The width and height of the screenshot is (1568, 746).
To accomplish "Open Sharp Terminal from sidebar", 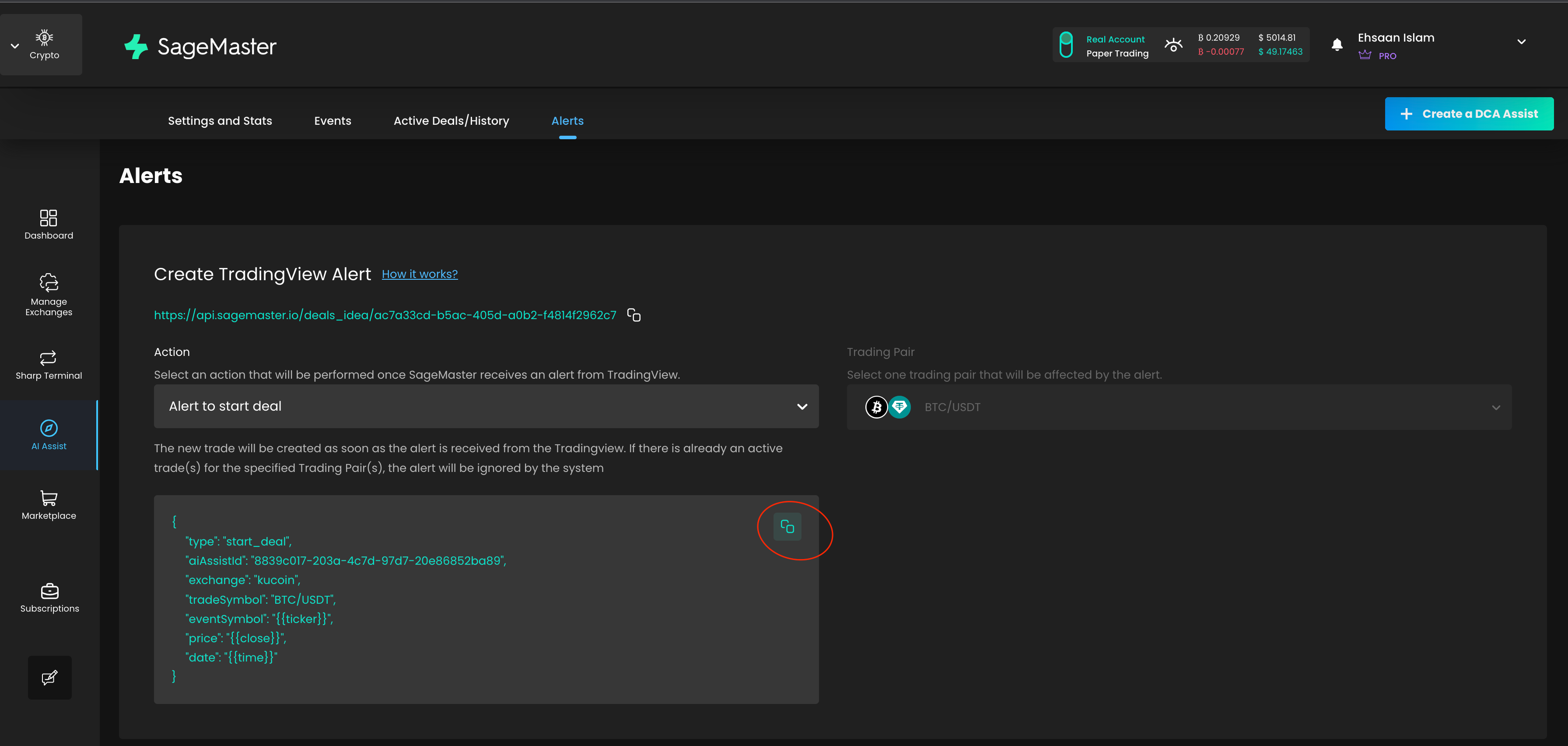I will tap(49, 366).
